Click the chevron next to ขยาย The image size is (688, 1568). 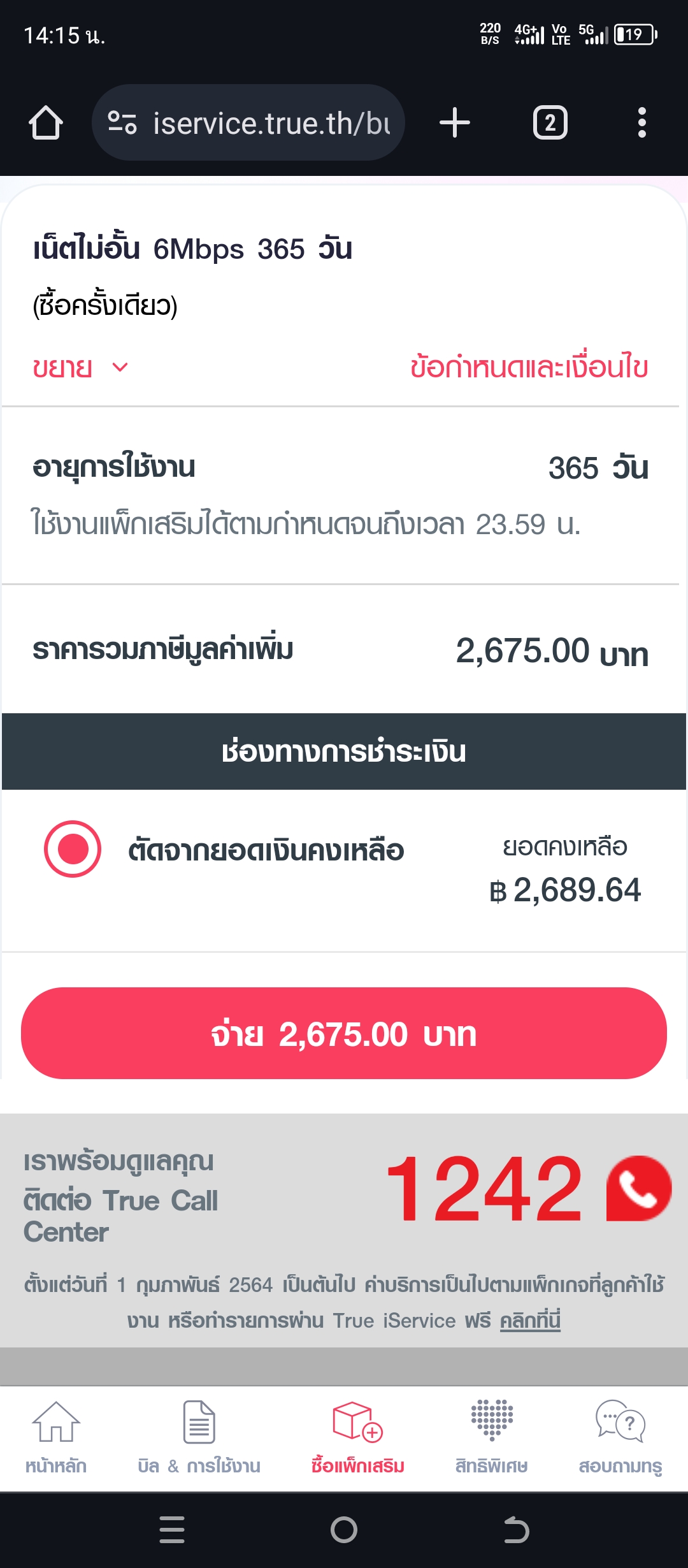[120, 367]
